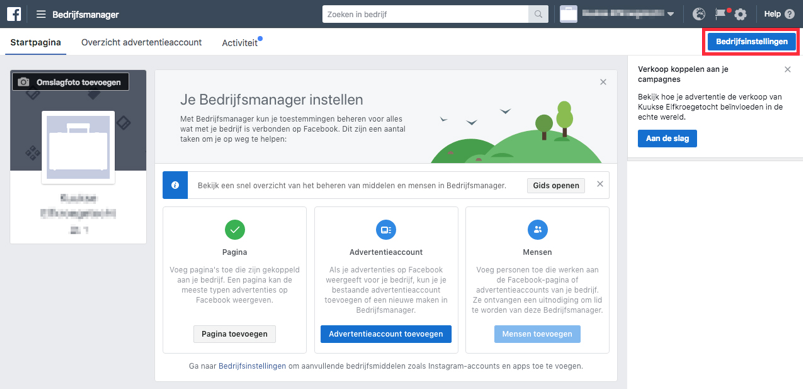The image size is (803, 389).
Task: Close the Verkoop koppelen sidebar card
Action: pyautogui.click(x=788, y=70)
